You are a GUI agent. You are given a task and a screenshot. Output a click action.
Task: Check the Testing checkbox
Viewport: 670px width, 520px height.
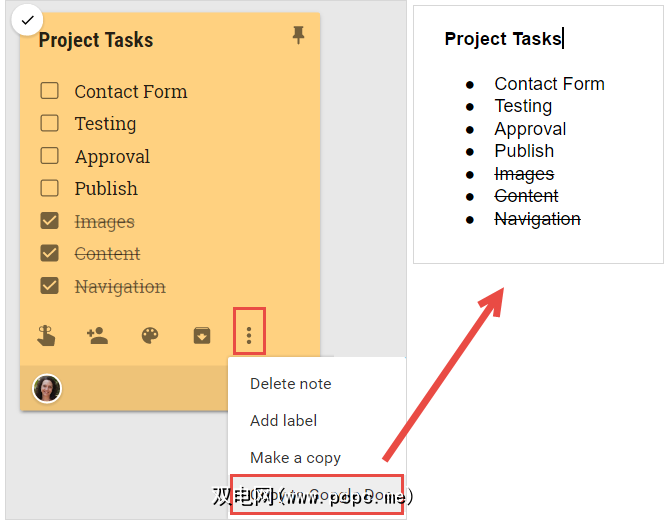[49, 124]
